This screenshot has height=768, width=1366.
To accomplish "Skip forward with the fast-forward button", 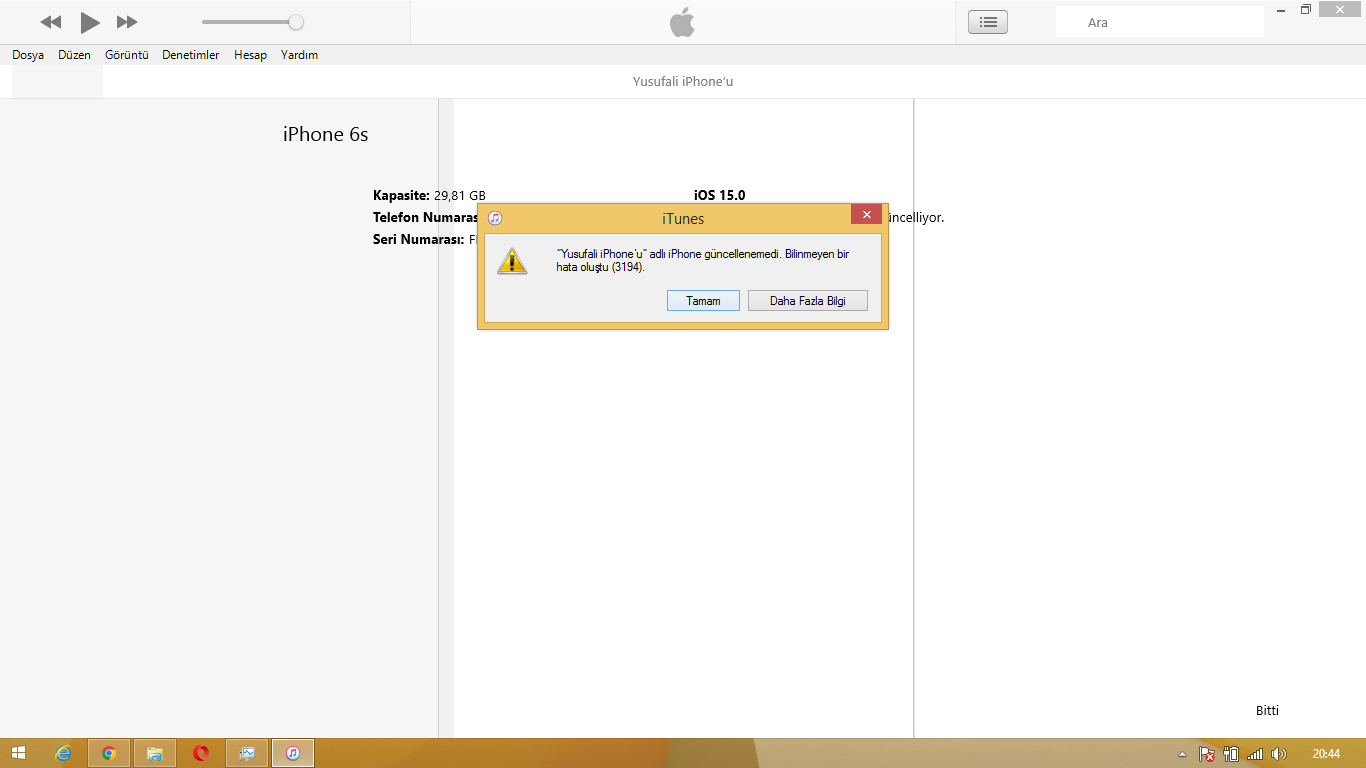I will coord(127,22).
